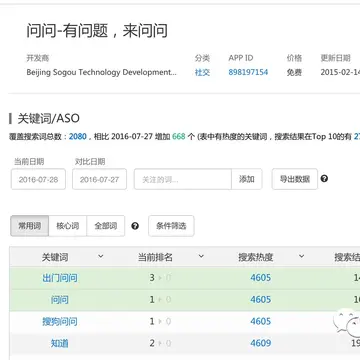This screenshot has height=360, width=360.
Task: Click search heat 4609 in 知道 row
Action: coord(261,343)
